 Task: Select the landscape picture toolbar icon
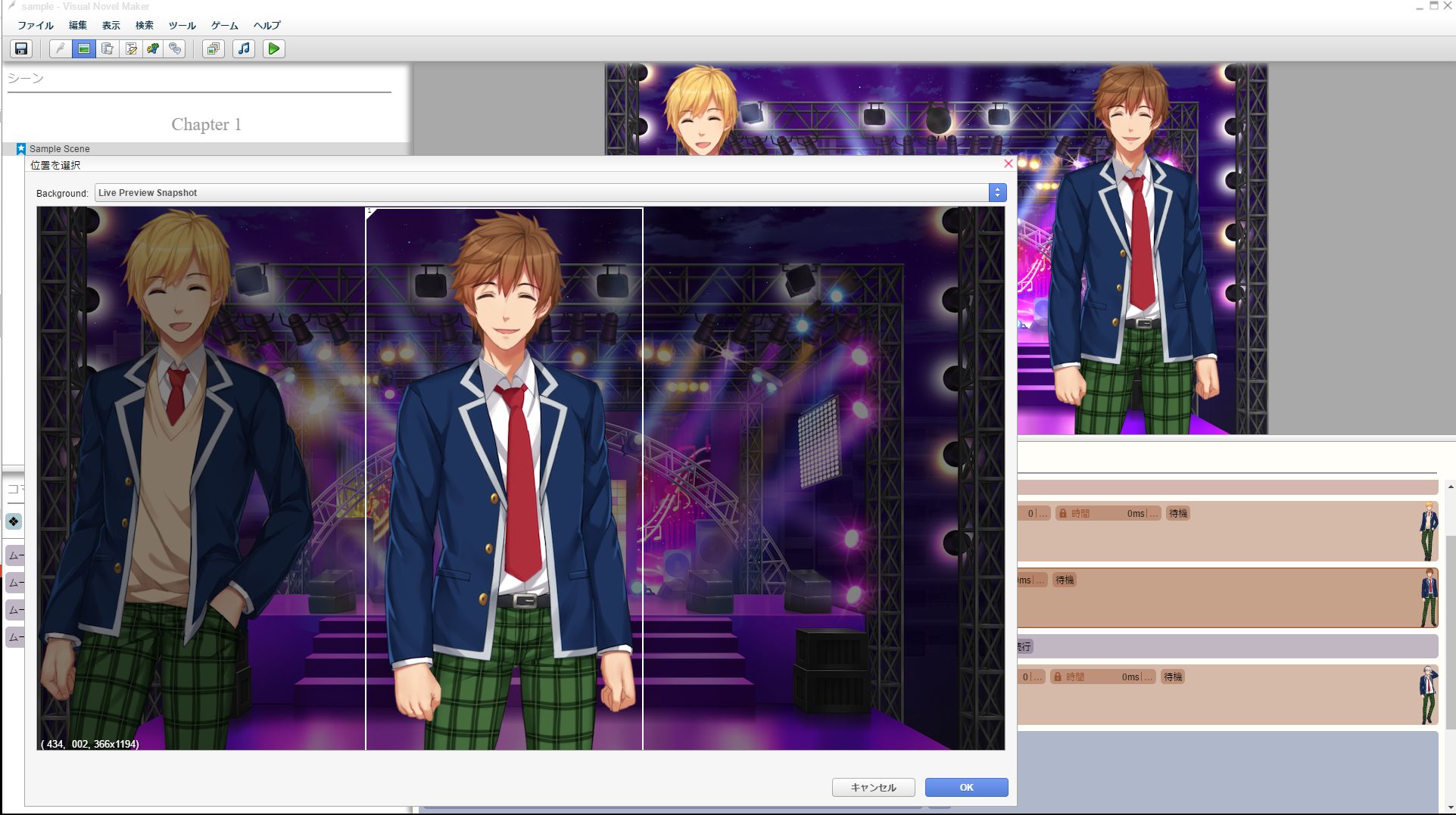84,49
